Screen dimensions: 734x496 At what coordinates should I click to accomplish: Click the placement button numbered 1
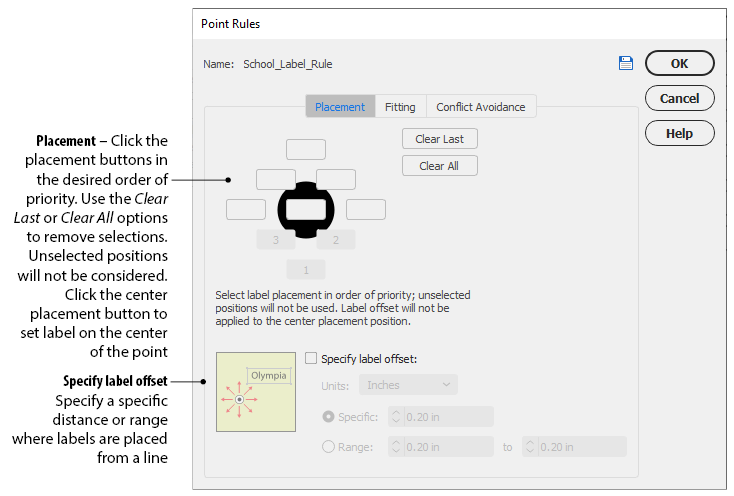[305, 270]
